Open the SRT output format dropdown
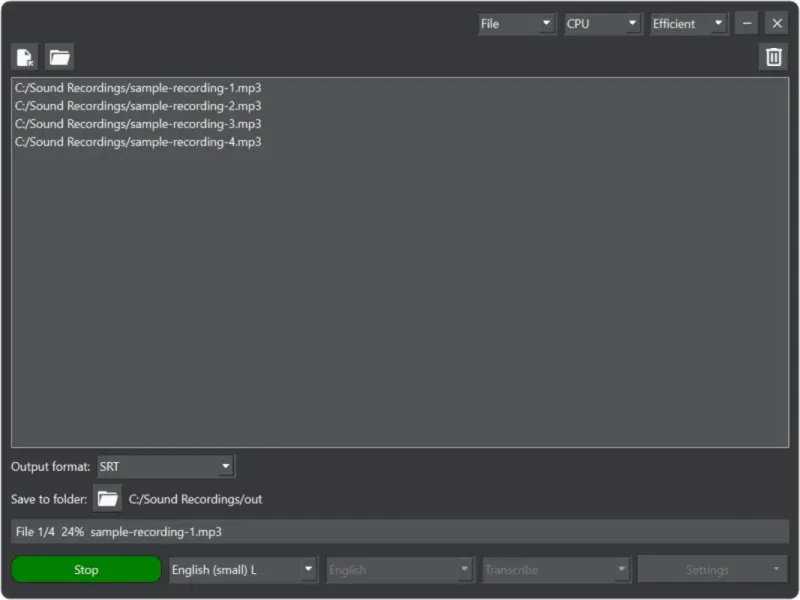Image resolution: width=800 pixels, height=600 pixels. [166, 466]
